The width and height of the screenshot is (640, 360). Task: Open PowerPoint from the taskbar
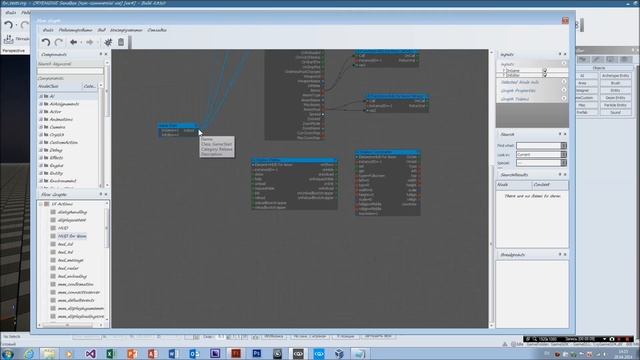click(132, 353)
